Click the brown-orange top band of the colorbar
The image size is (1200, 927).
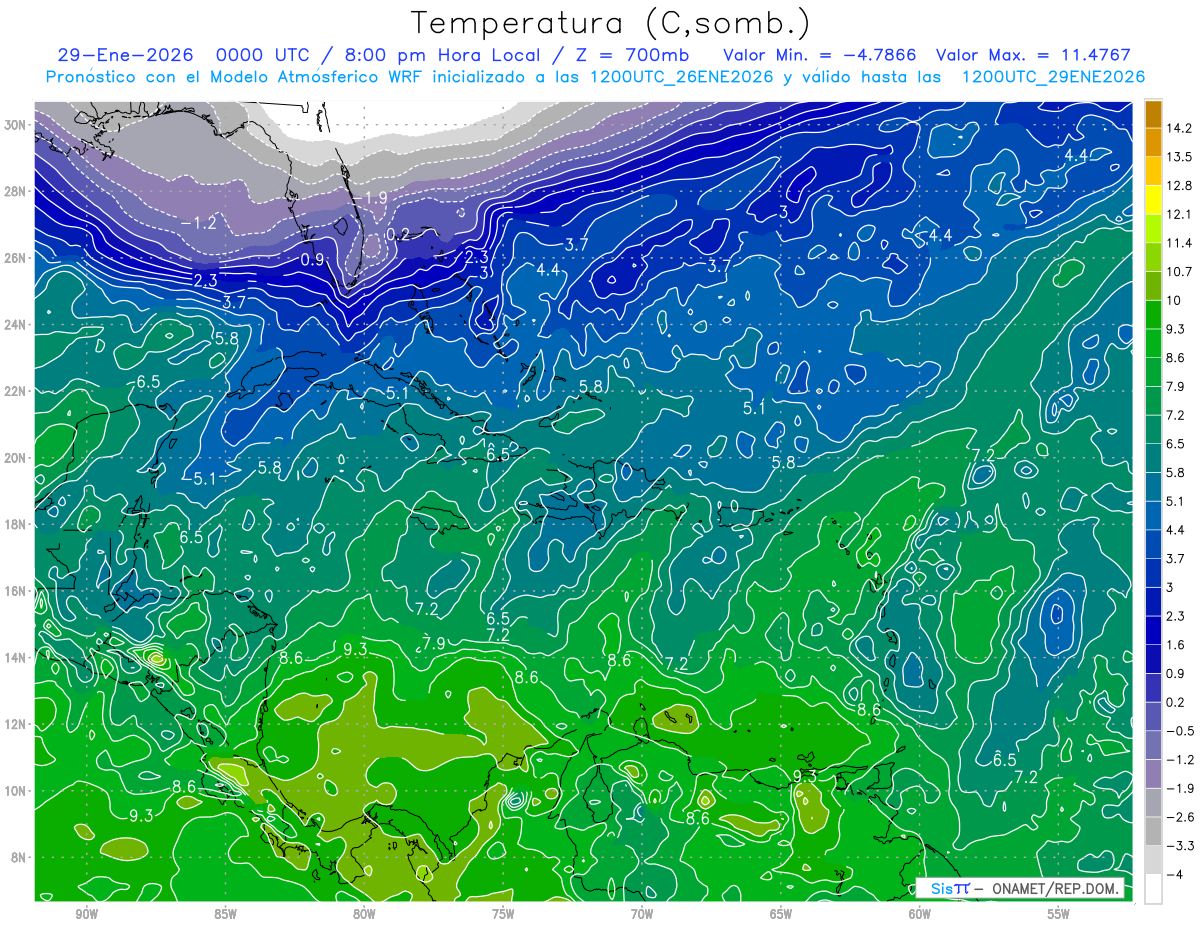pyautogui.click(x=1153, y=113)
